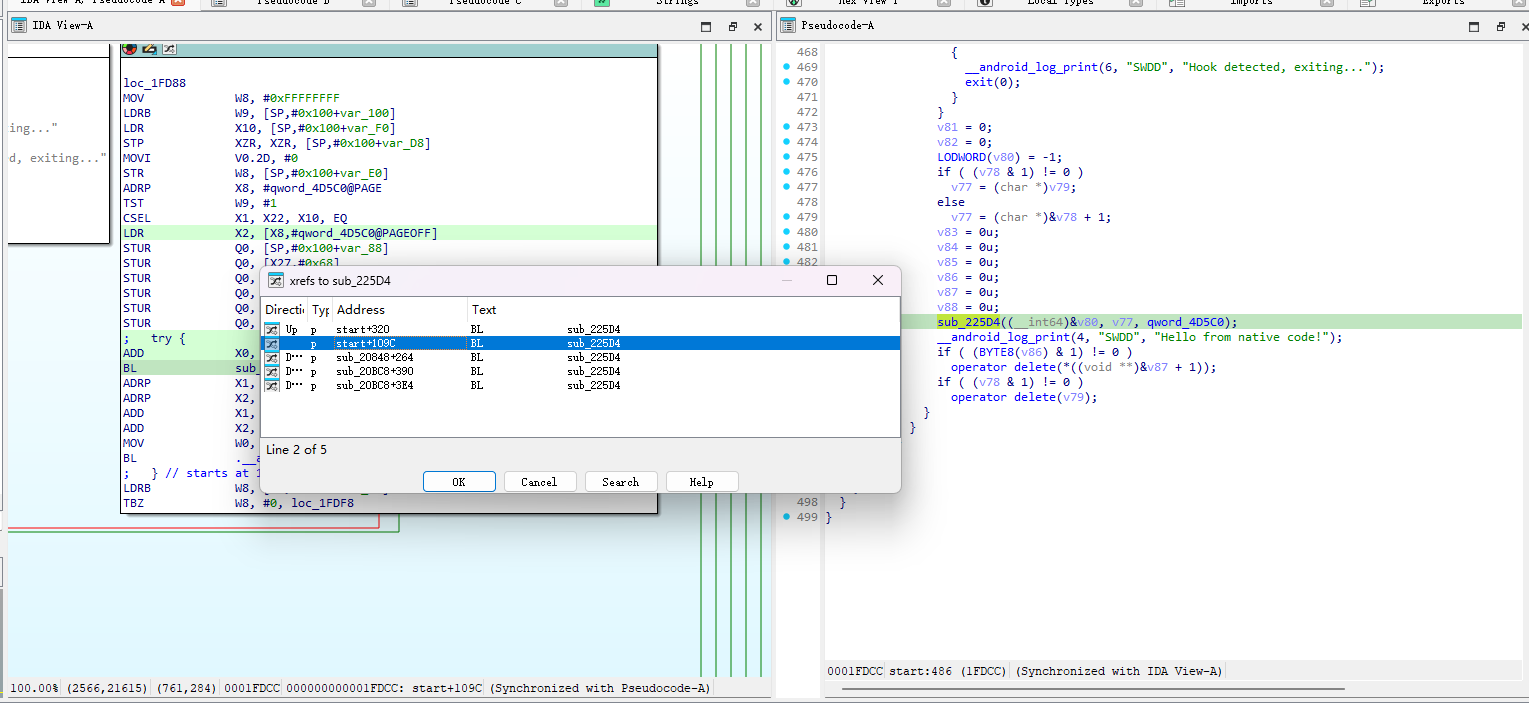The image size is (1529, 703).
Task: Close the xrefs to sub_225D4 dialog
Action: (877, 281)
